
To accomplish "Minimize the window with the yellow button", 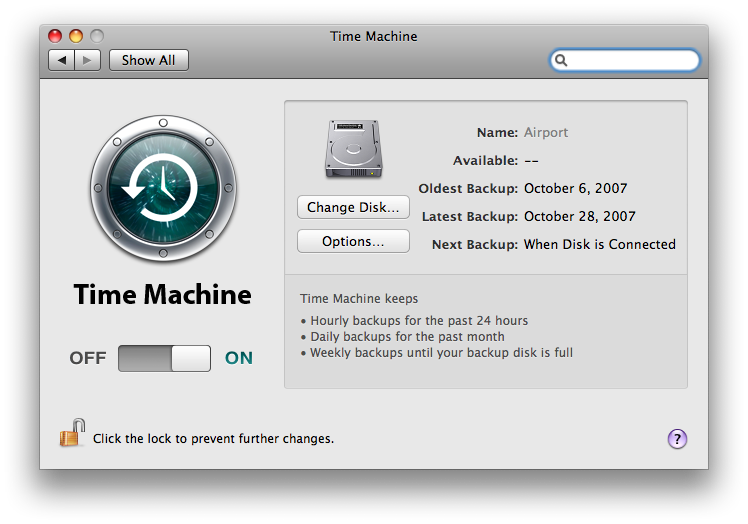I will click(x=76, y=36).
